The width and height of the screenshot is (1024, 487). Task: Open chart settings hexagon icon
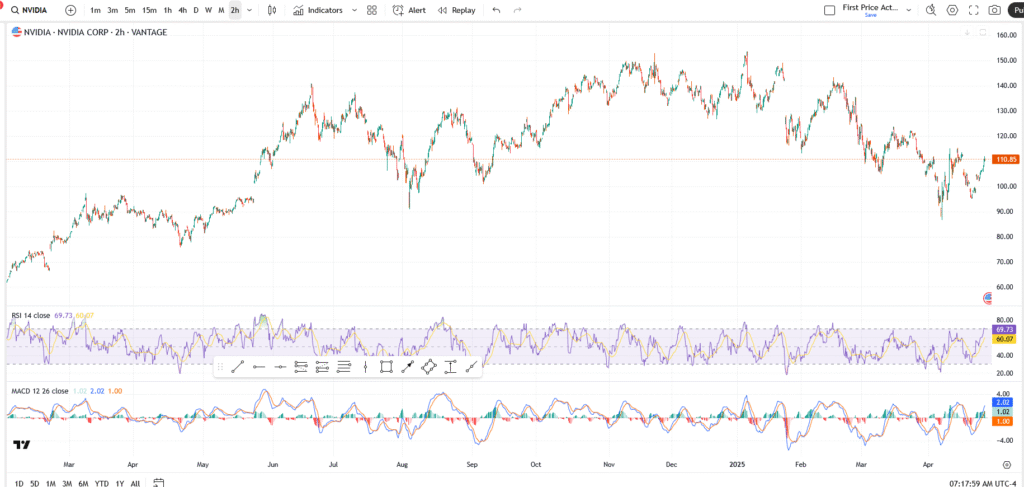click(x=952, y=10)
